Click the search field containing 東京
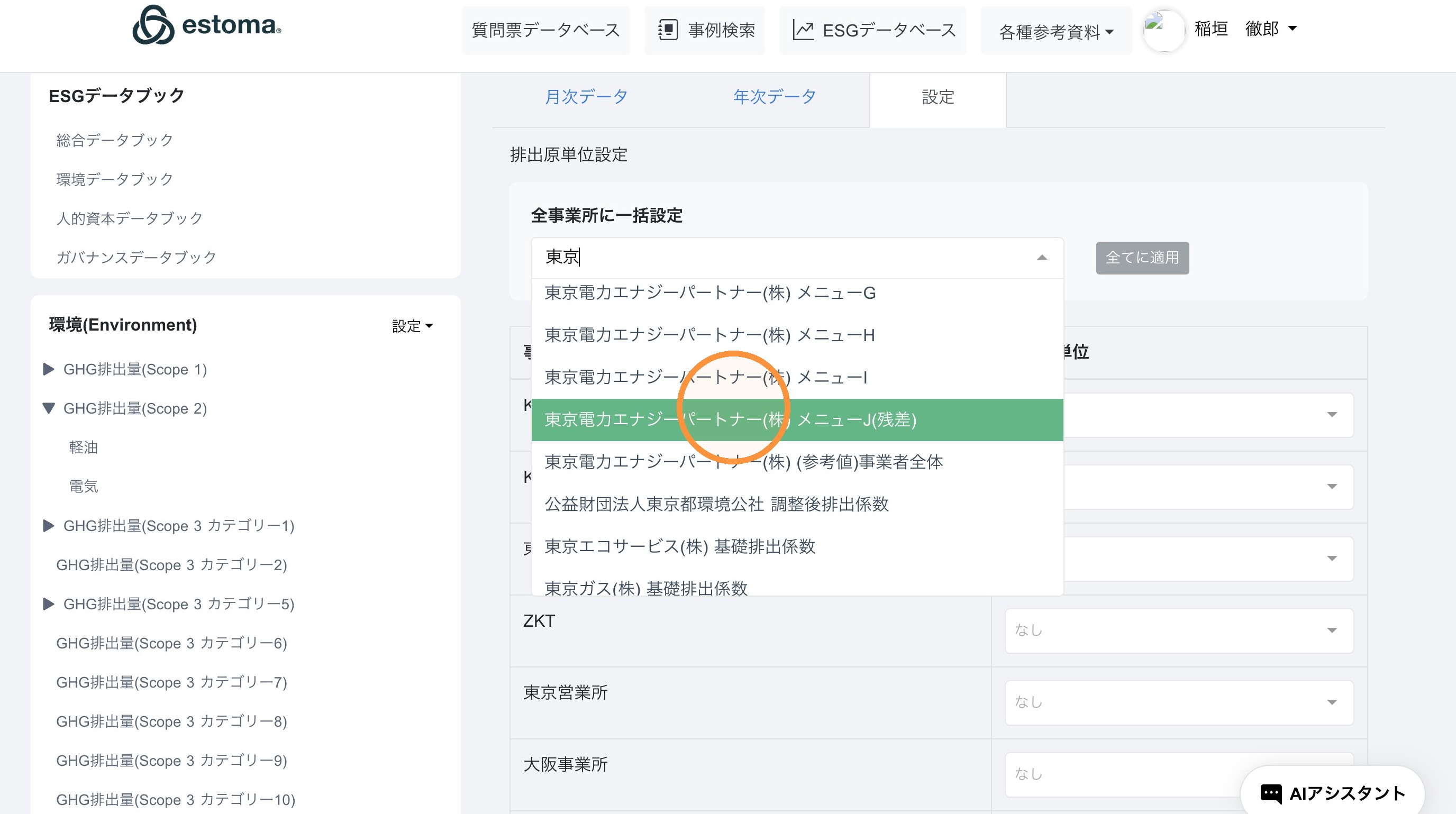Viewport: 1456px width, 814px height. (797, 258)
